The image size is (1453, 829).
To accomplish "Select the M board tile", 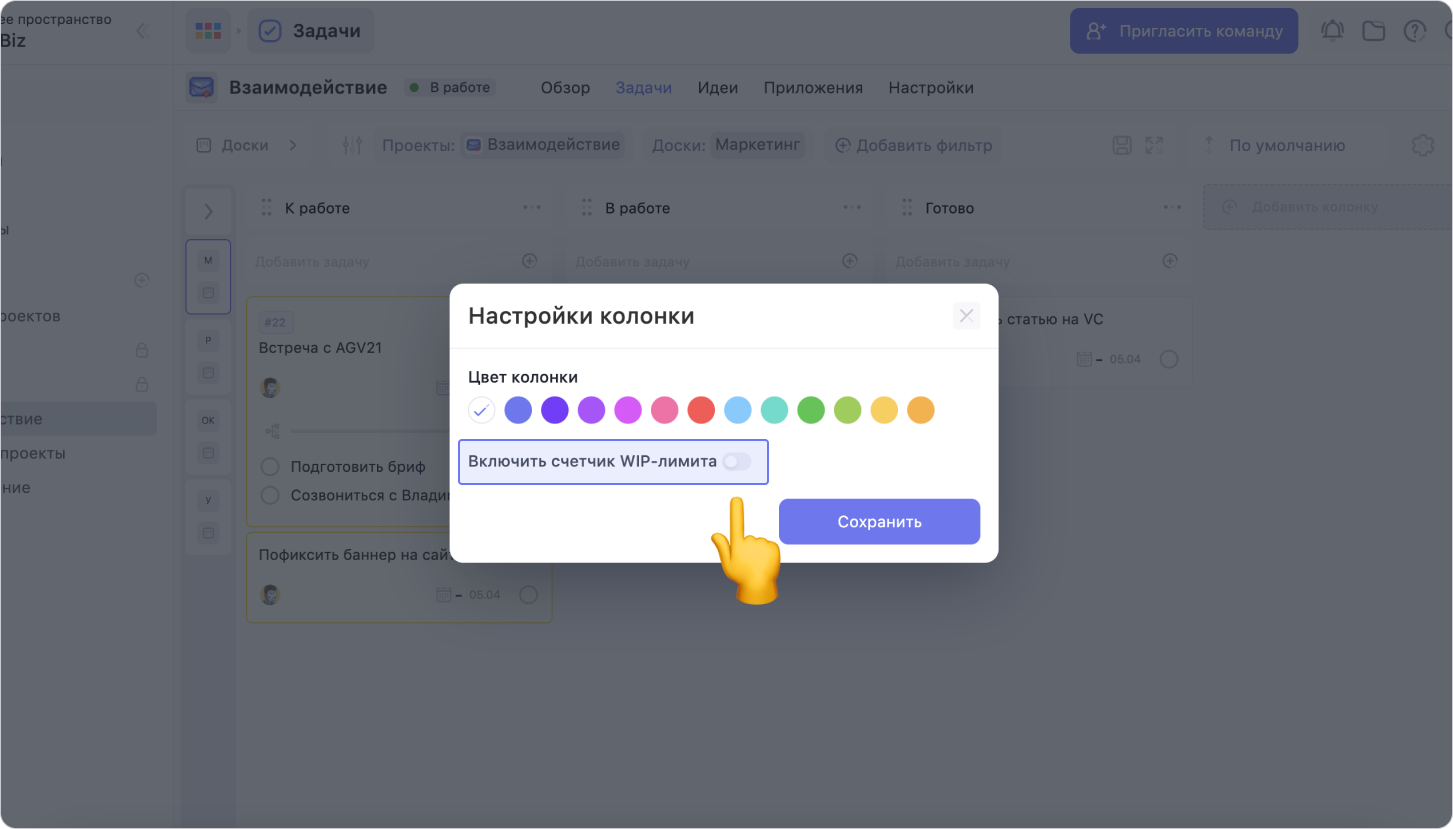I will [x=208, y=277].
